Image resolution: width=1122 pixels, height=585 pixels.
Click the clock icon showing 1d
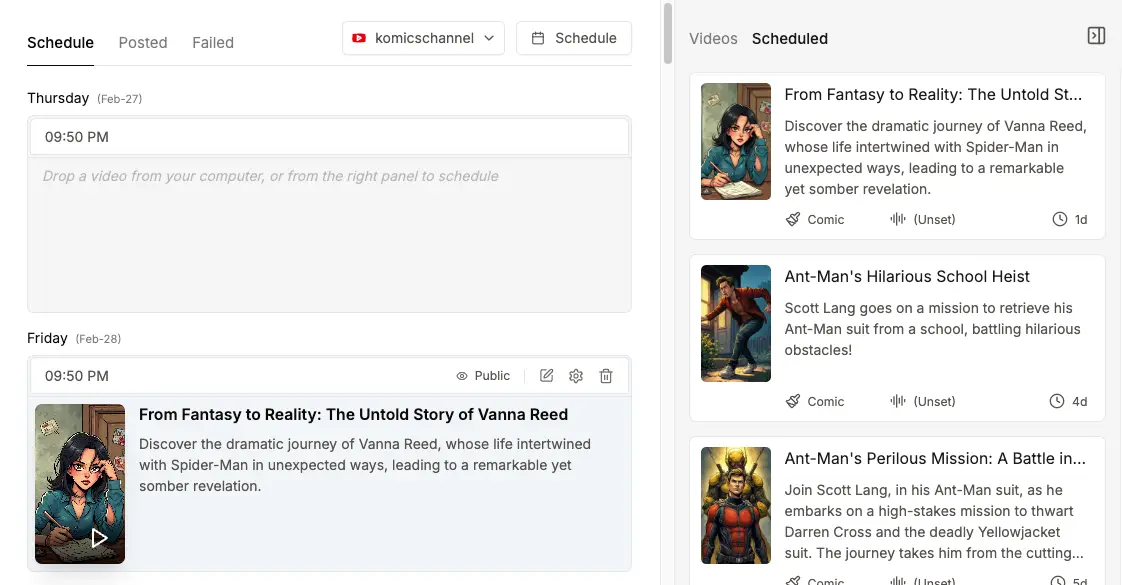click(x=1060, y=219)
